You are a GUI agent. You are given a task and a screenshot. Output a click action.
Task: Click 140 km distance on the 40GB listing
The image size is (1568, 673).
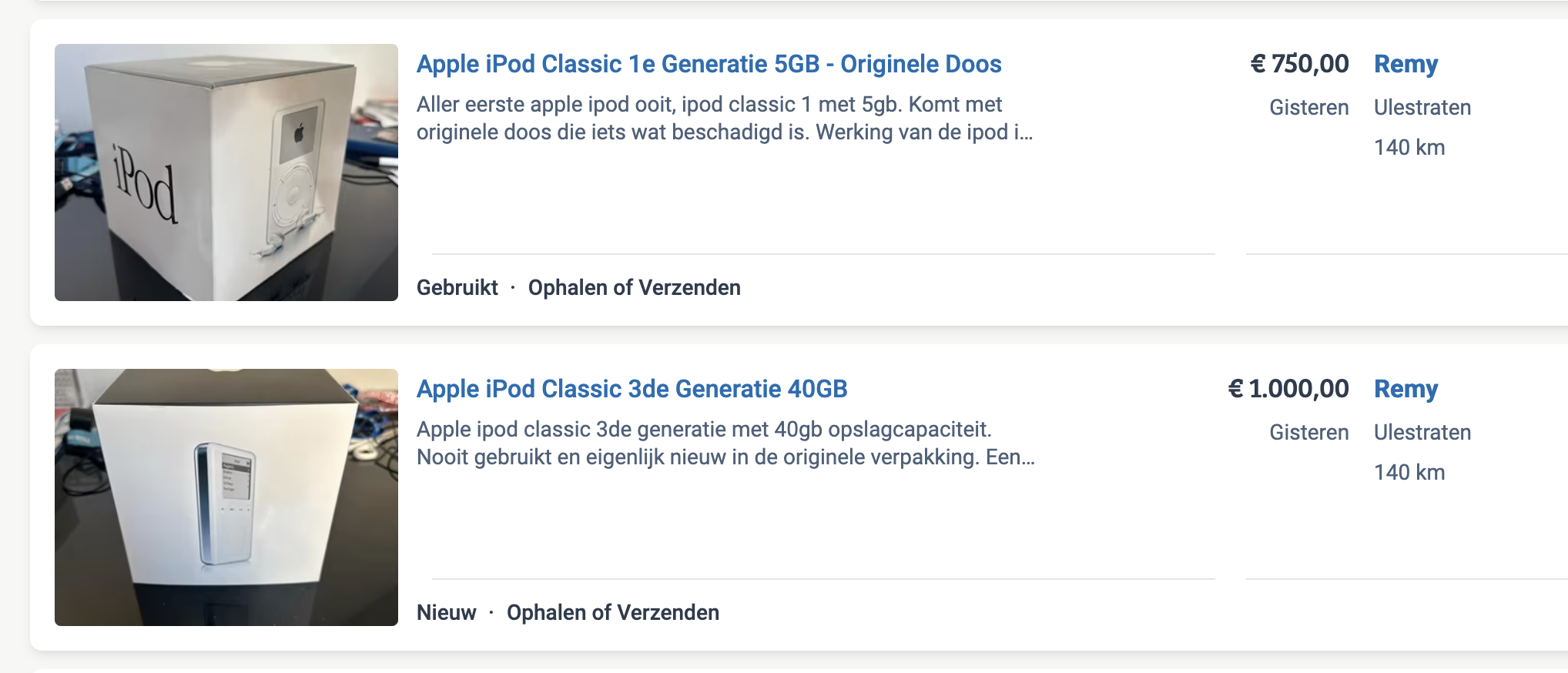click(1409, 473)
